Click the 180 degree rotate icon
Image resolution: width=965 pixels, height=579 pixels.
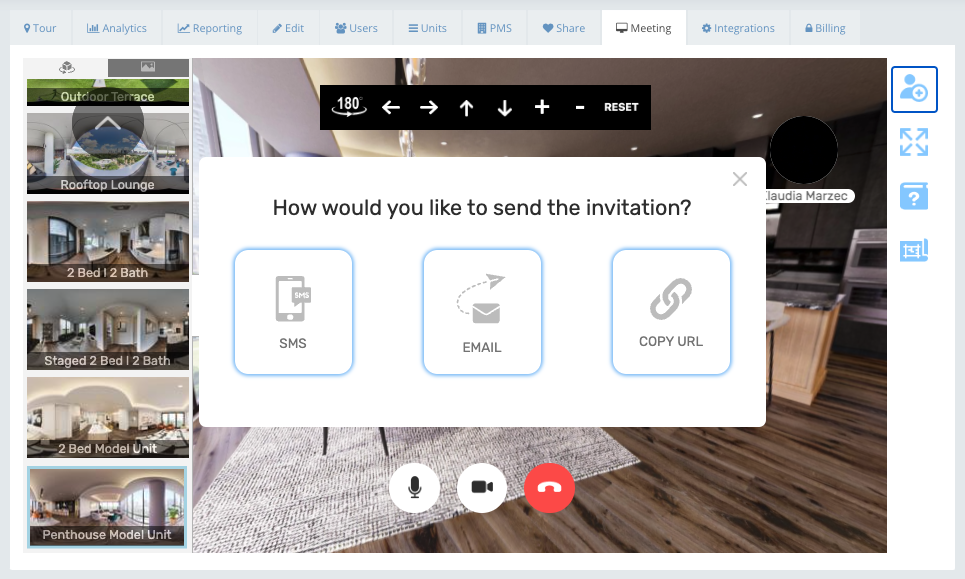point(349,106)
